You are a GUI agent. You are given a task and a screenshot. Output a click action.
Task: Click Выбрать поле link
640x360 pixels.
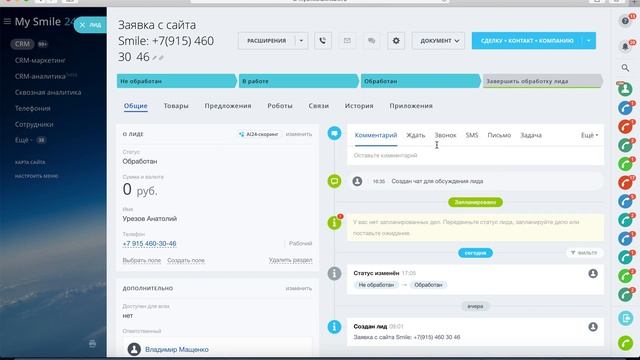point(142,260)
